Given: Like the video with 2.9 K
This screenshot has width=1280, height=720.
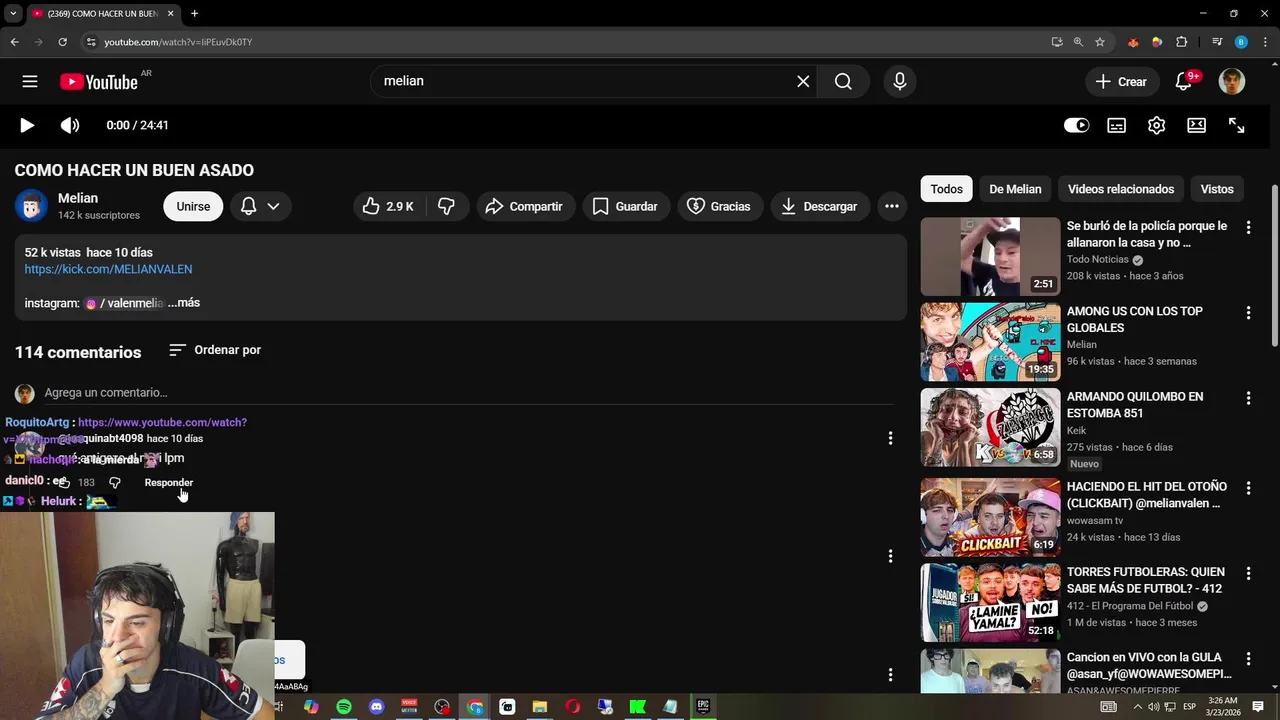Looking at the screenshot, I should tap(389, 206).
